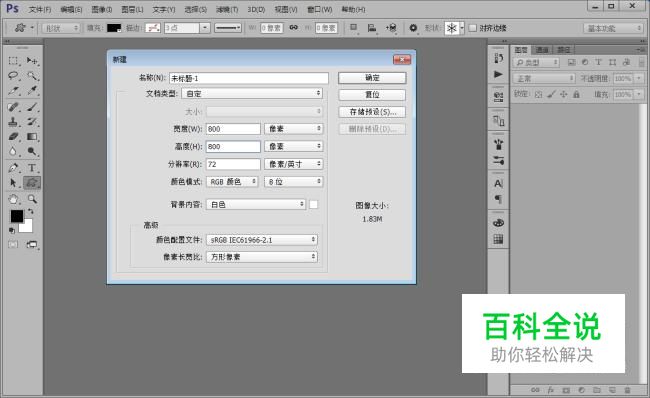The width and height of the screenshot is (650, 398).
Task: Select the Crop tool
Action: [13, 91]
